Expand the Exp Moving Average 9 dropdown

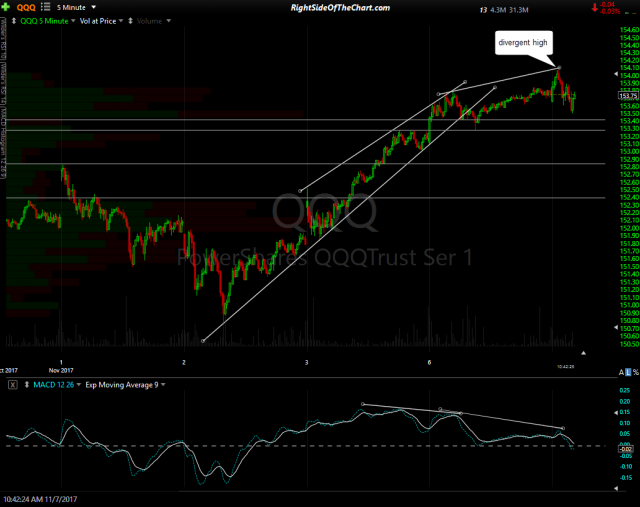(x=125, y=385)
